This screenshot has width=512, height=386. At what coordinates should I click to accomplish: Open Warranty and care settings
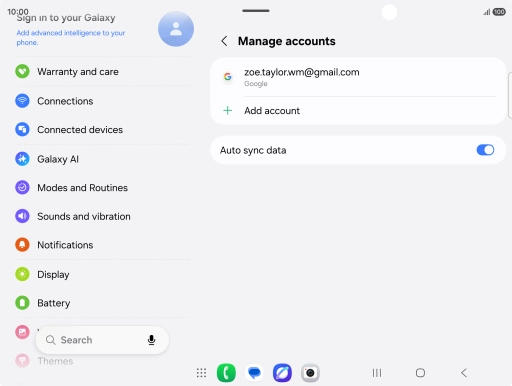click(x=102, y=72)
